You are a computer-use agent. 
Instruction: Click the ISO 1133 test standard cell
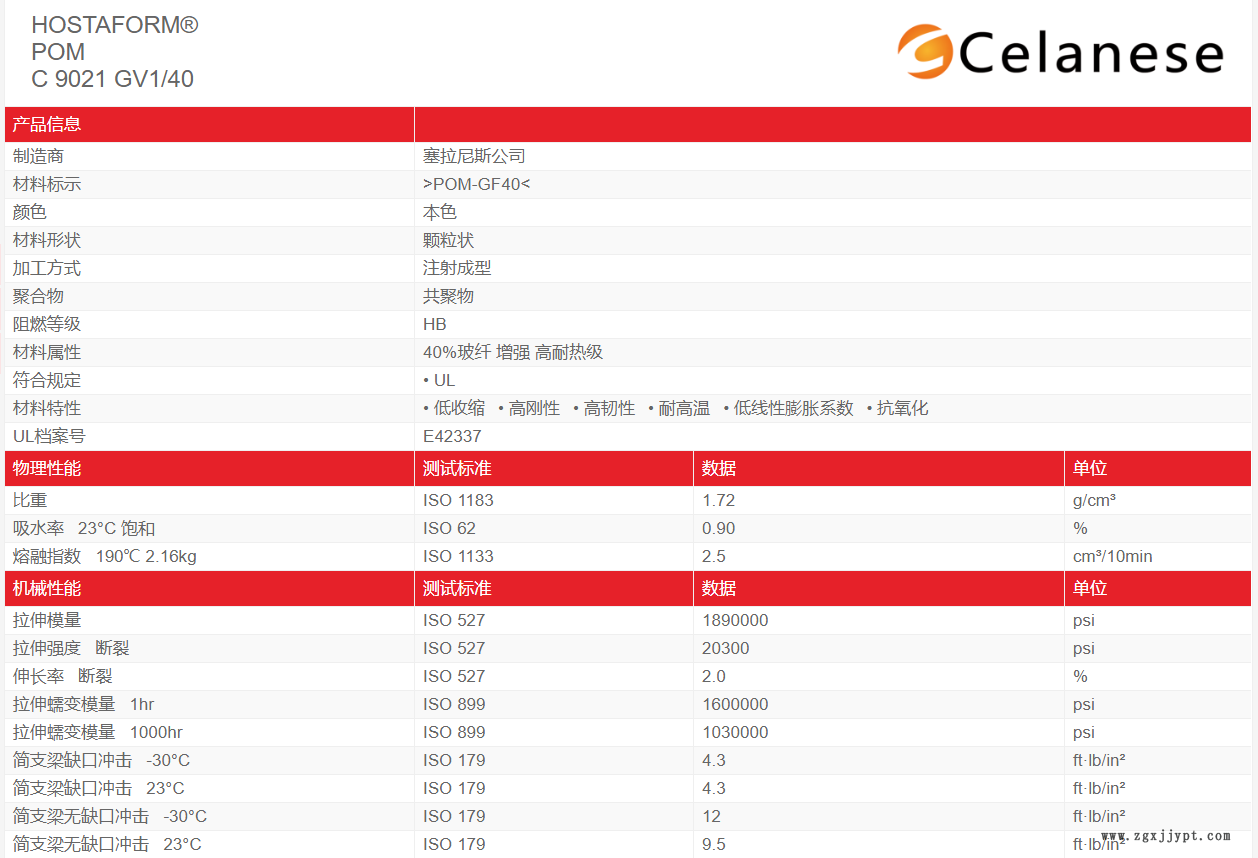(x=458, y=556)
